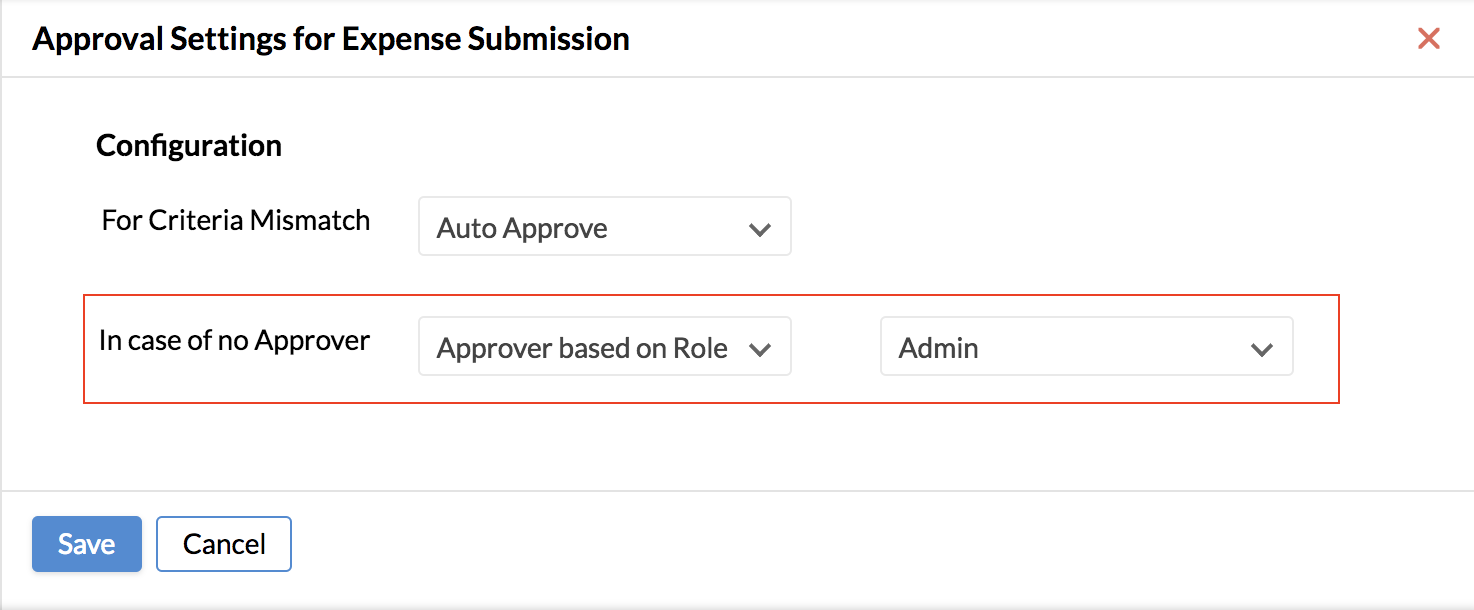
Task: Click the chevron arrow beside Admin
Action: tap(1262, 349)
